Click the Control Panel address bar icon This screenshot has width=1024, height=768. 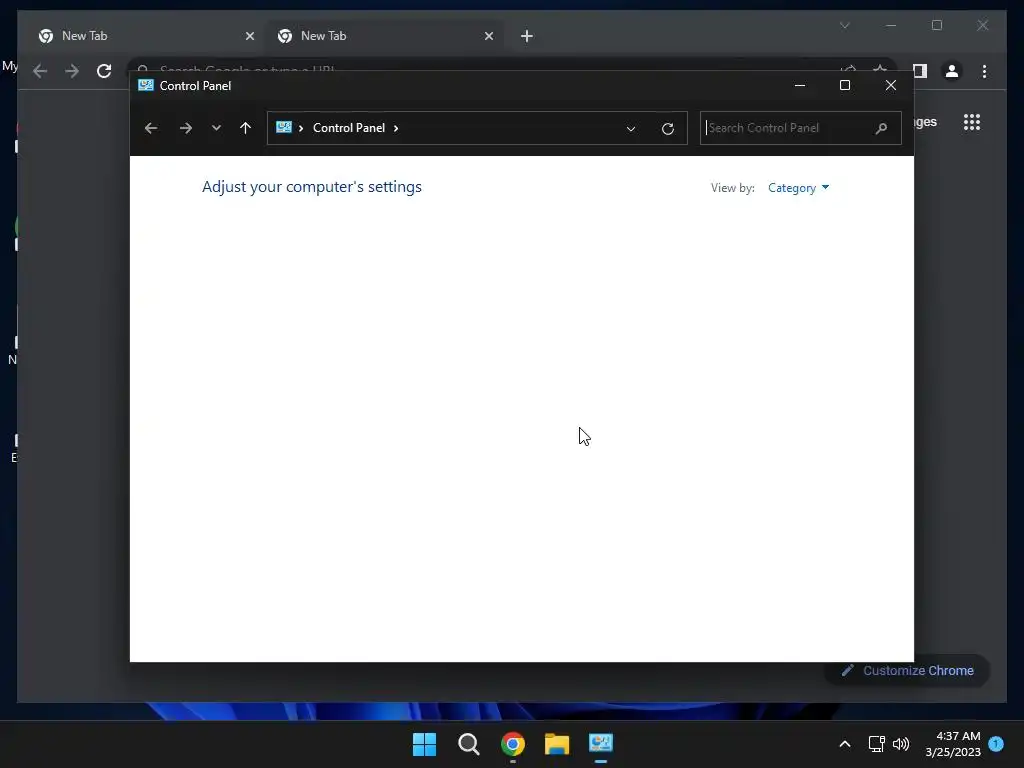tap(283, 127)
